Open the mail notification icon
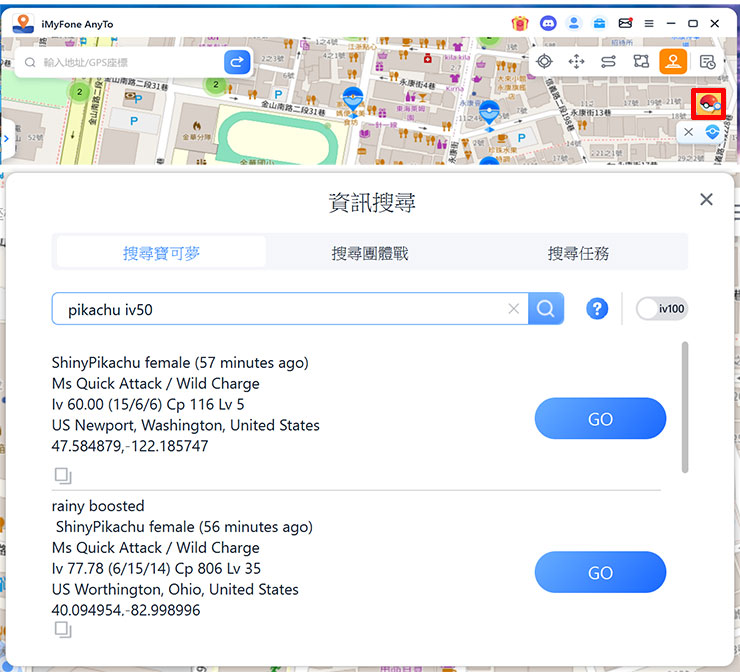The height and width of the screenshot is (672, 740). (x=625, y=23)
